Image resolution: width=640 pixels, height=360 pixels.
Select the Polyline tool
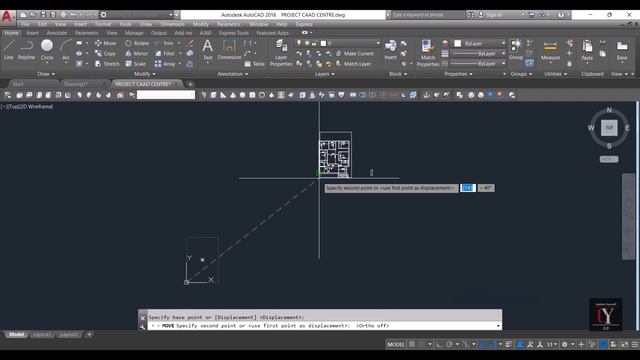pos(27,50)
